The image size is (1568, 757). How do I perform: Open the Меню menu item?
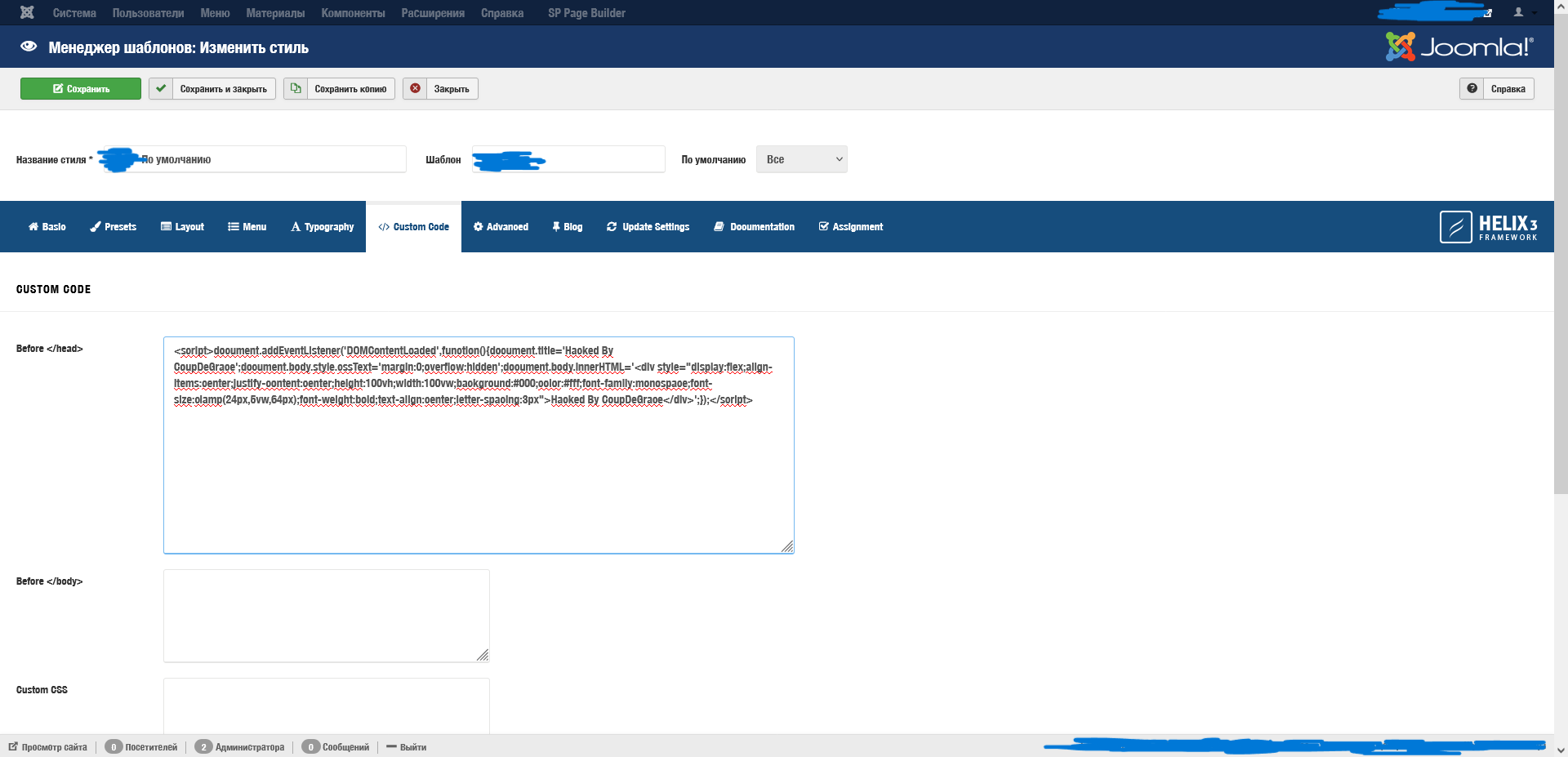coord(215,13)
